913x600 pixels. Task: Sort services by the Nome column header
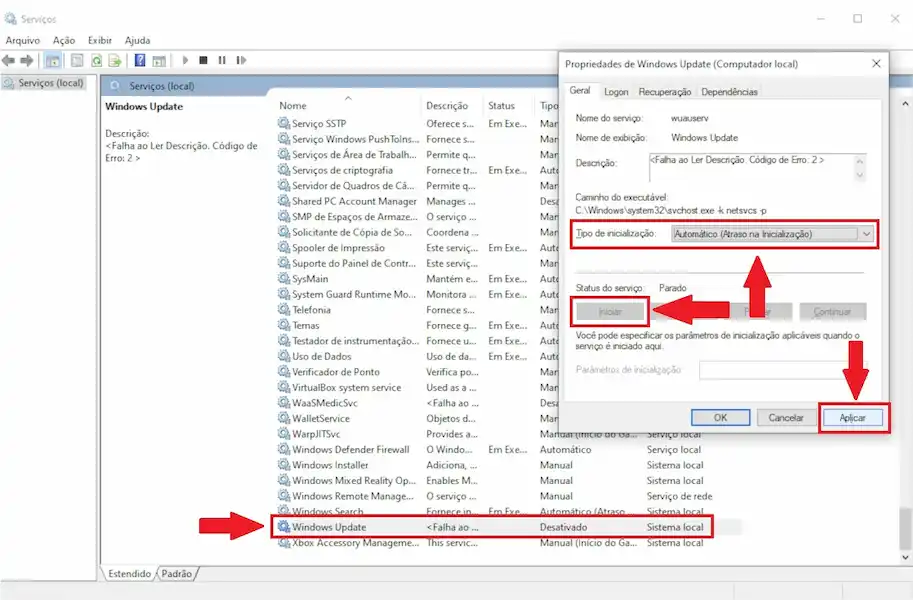[293, 105]
